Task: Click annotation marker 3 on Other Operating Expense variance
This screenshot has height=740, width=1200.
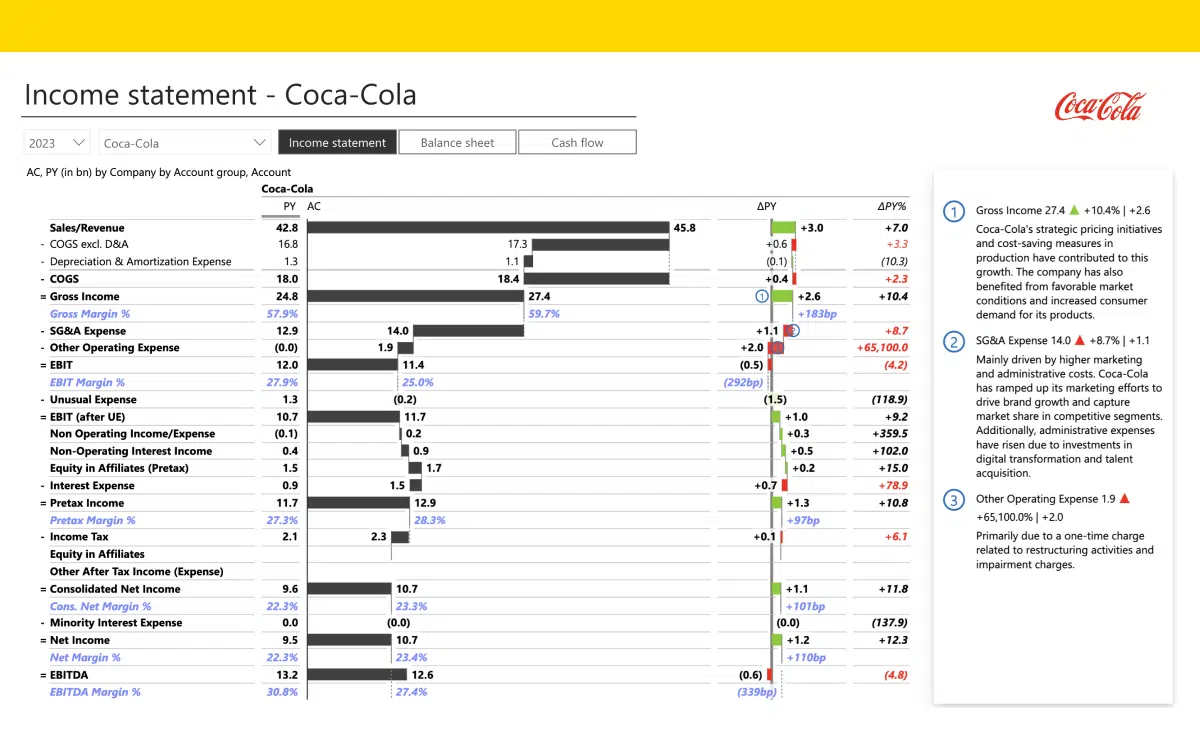Action: (777, 347)
